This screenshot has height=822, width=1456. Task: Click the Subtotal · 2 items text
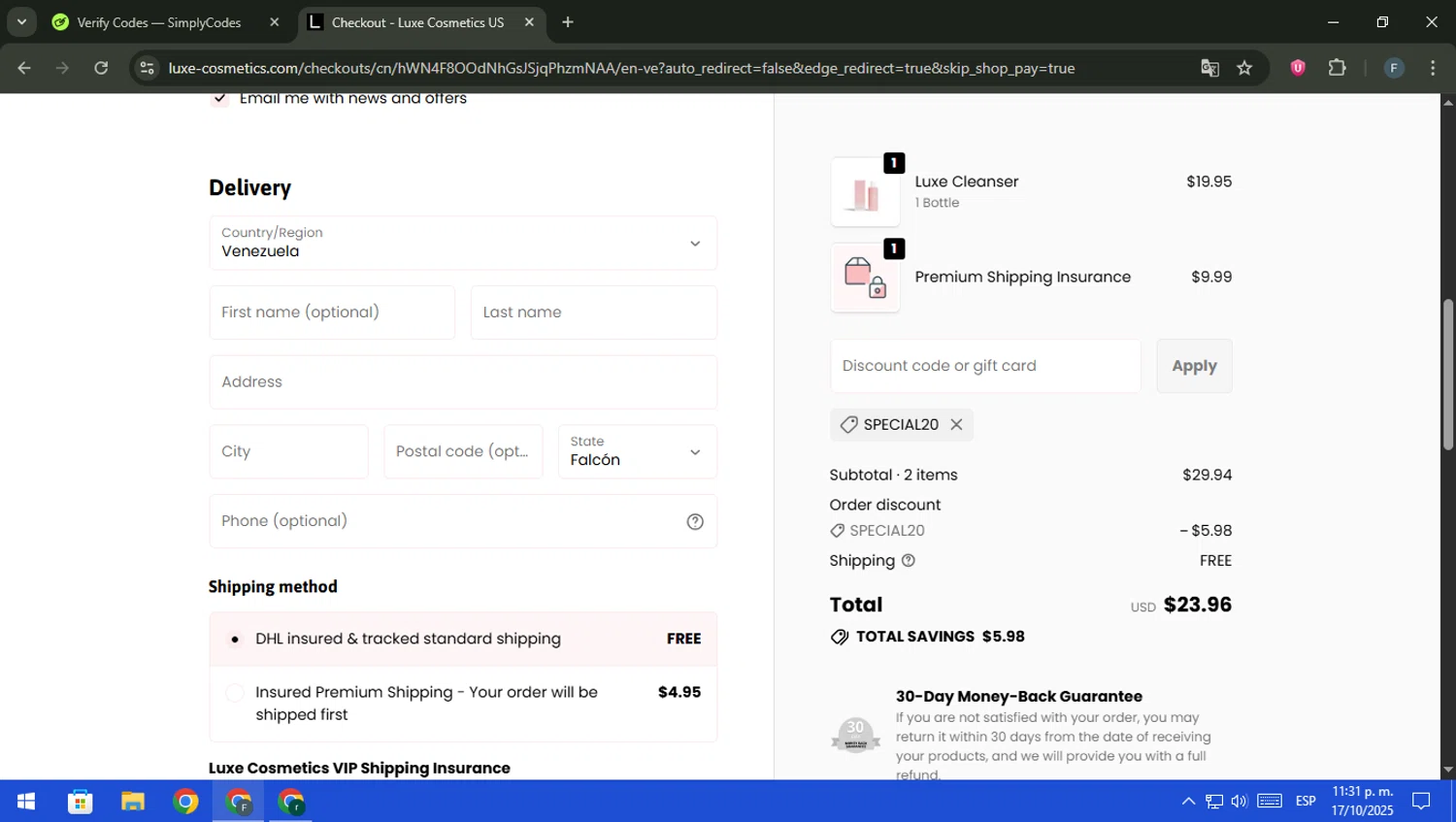(893, 475)
